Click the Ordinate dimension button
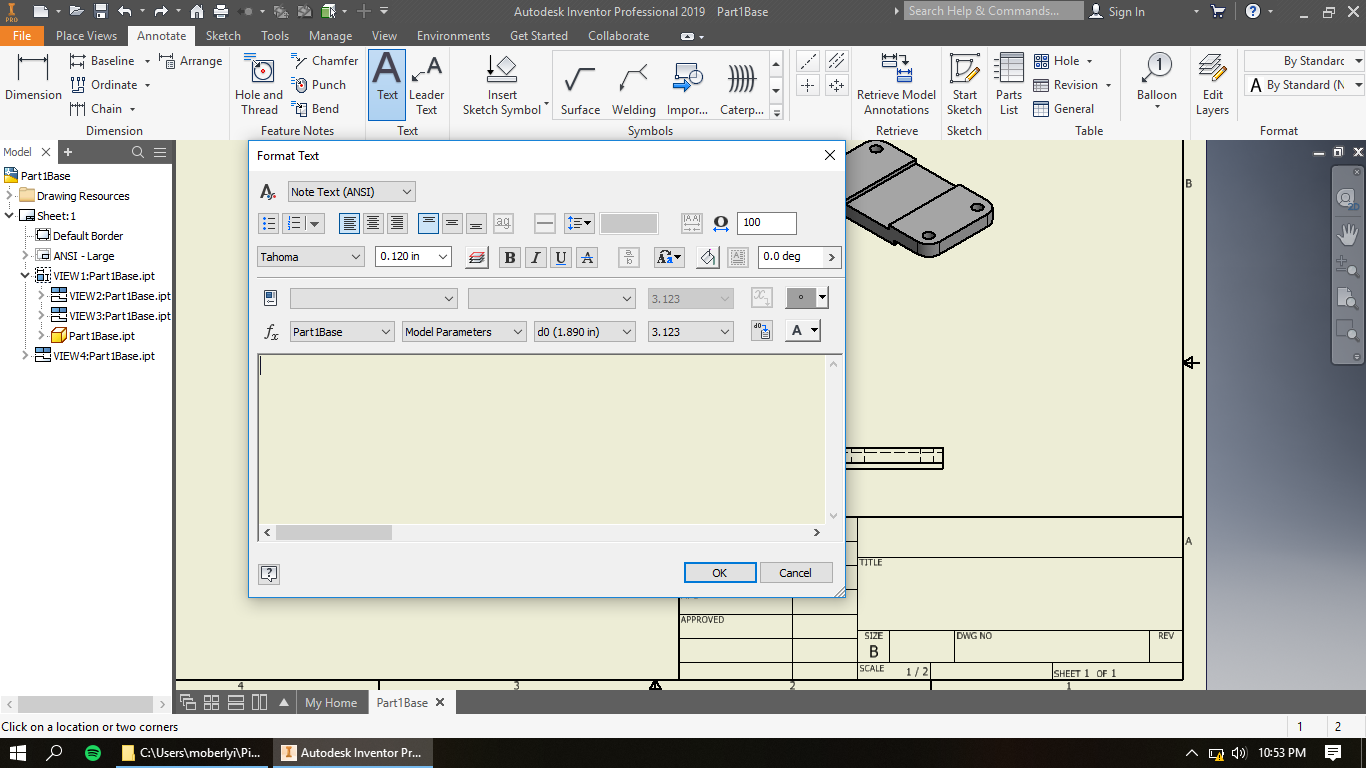 pos(104,85)
